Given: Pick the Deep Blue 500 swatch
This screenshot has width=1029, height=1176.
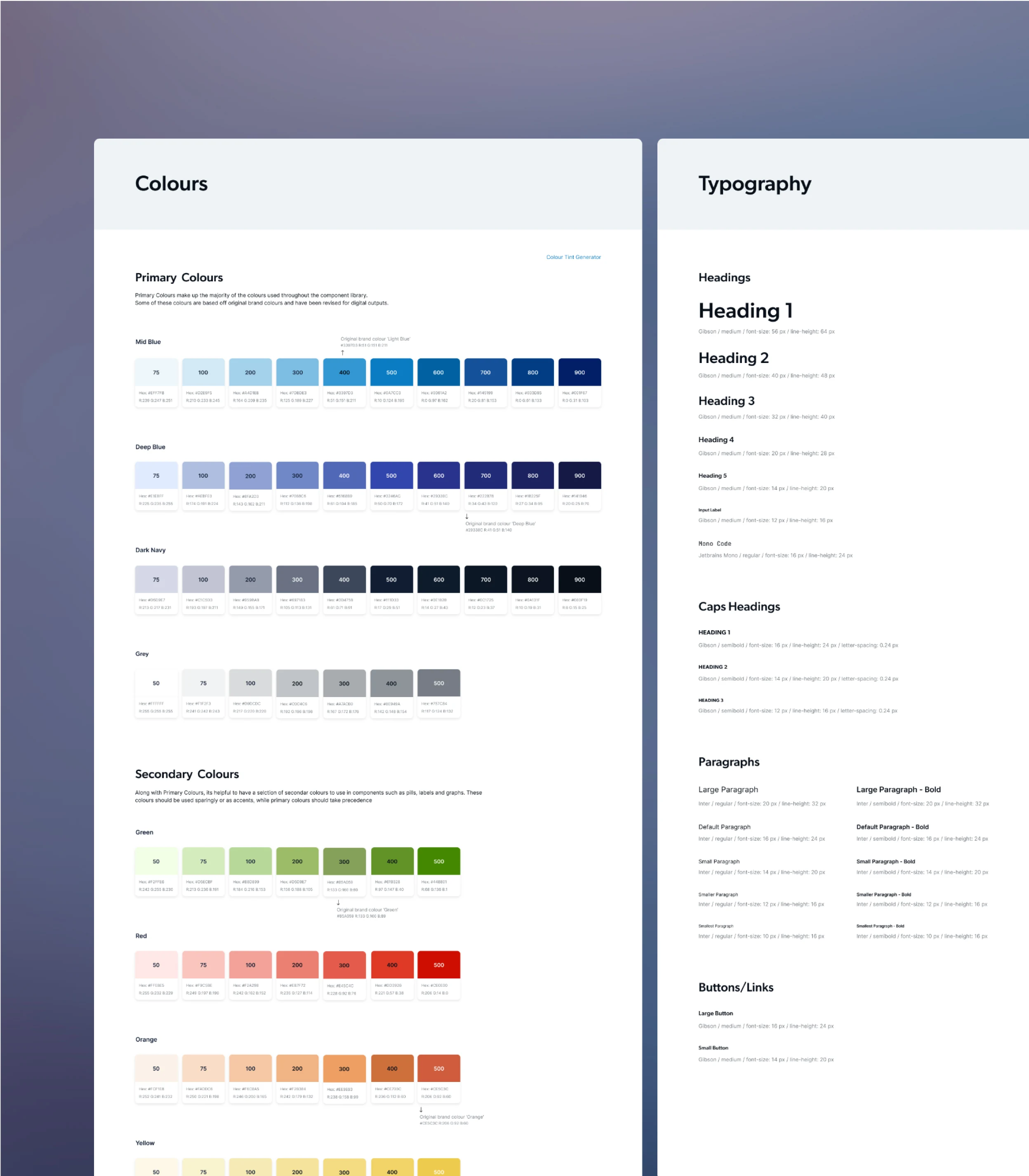Looking at the screenshot, I should [x=392, y=486].
